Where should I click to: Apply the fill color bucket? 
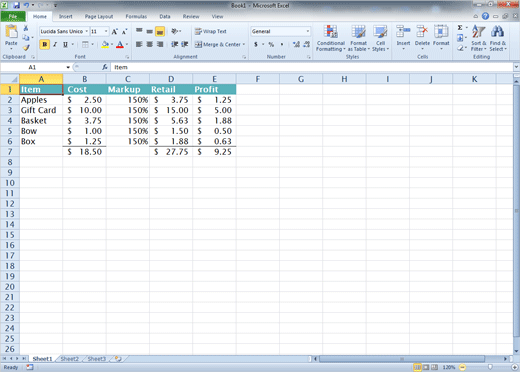pyautogui.click(x=105, y=44)
